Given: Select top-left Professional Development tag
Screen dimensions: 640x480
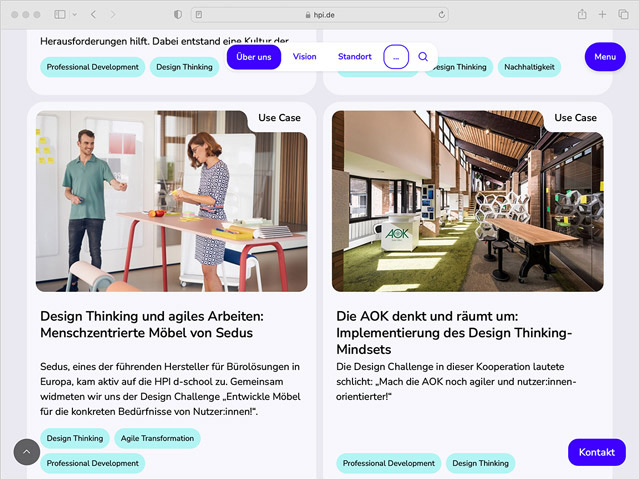Looking at the screenshot, I should click(93, 67).
